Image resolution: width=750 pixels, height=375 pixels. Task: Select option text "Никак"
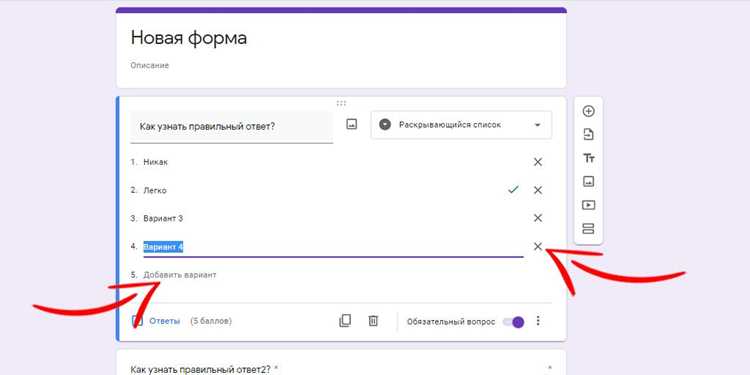coord(155,162)
